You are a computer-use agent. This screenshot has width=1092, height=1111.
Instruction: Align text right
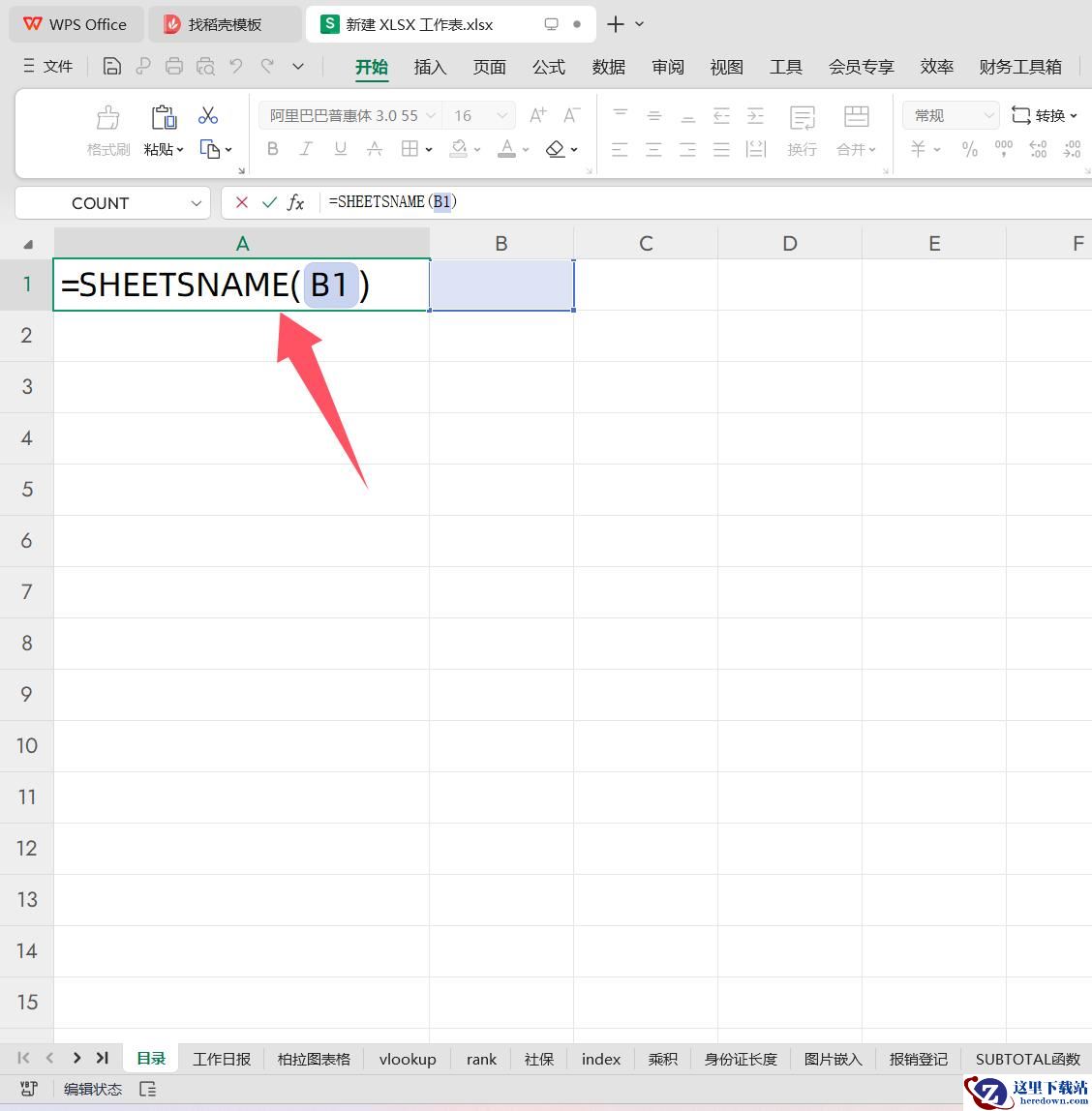[x=688, y=149]
